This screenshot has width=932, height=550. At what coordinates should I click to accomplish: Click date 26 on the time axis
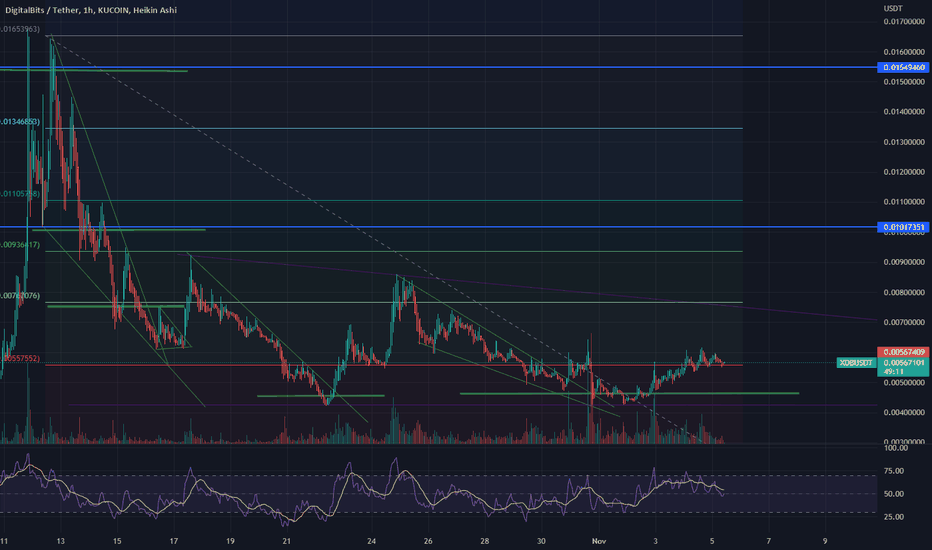(x=428, y=541)
